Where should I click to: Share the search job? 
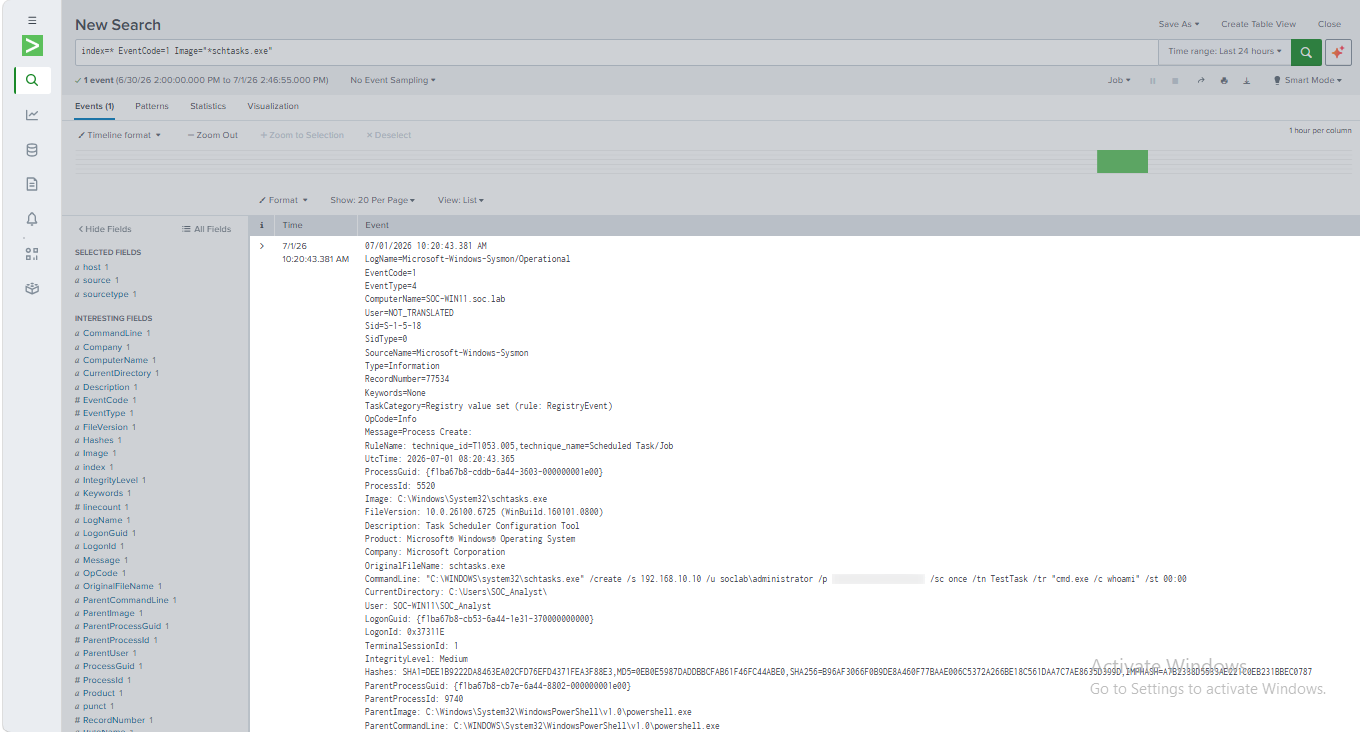pyautogui.click(x=1200, y=80)
